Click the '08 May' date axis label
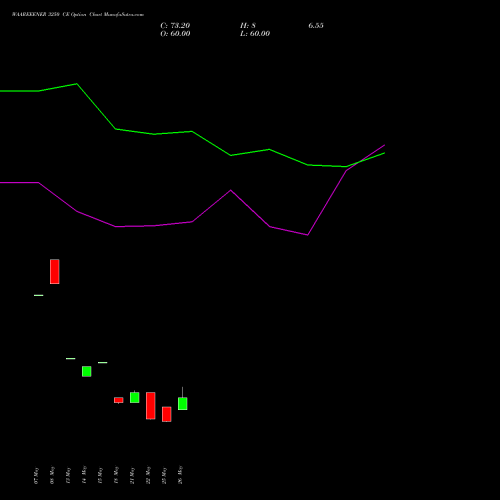Screen dimensions: 500x500 [x=52, y=475]
